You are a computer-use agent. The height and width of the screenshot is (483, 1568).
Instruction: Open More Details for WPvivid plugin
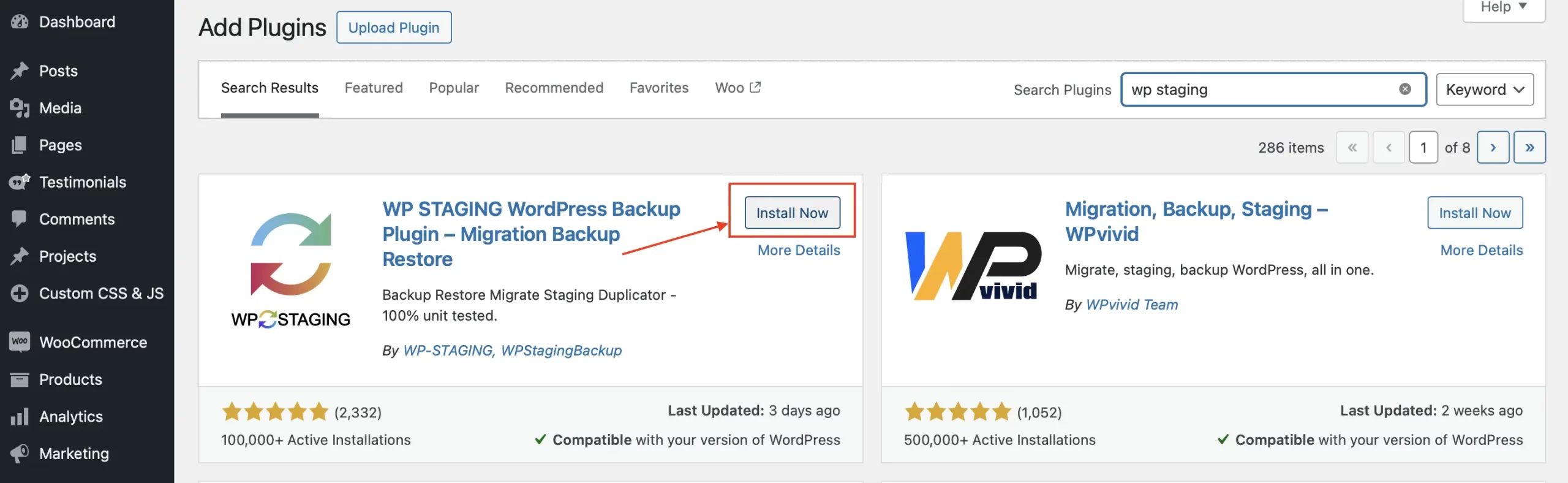[x=1480, y=250]
